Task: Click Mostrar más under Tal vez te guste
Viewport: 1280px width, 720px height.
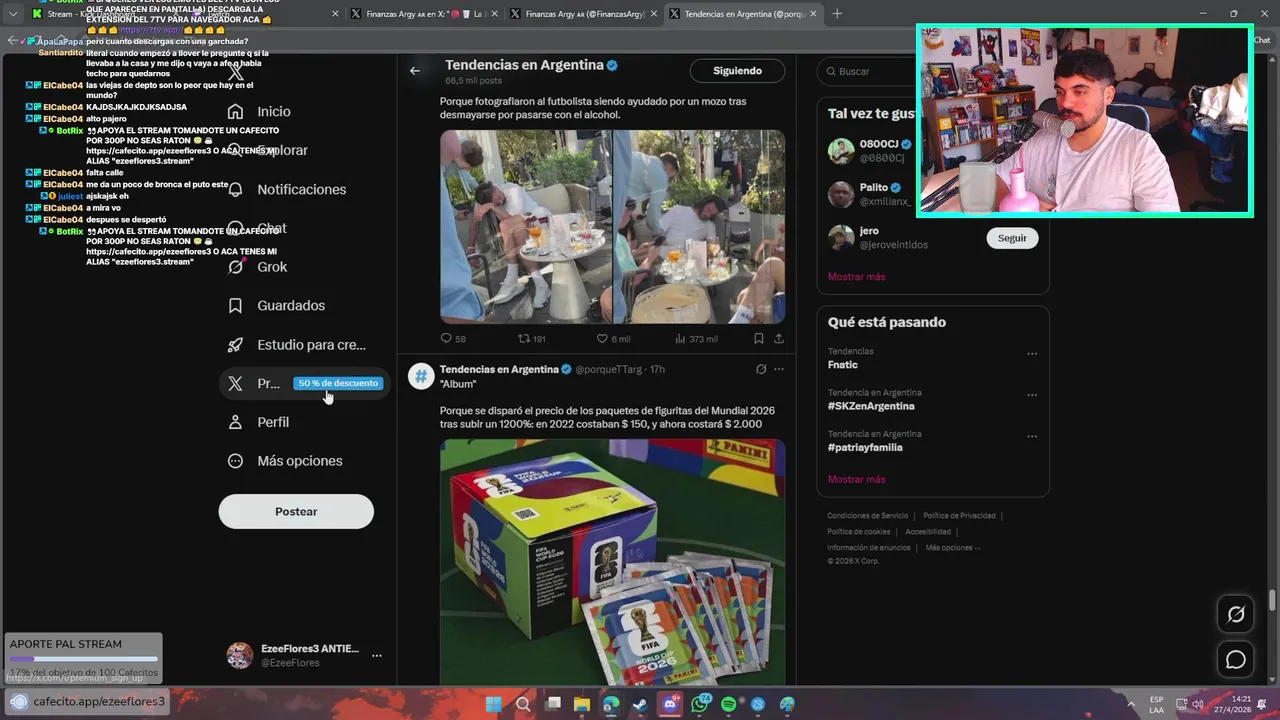Action: click(856, 277)
